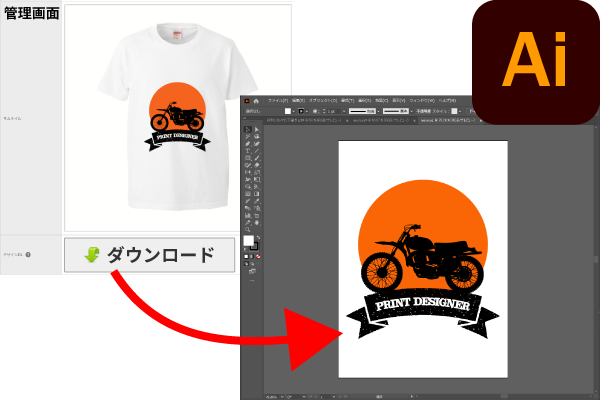Image resolution: width=600 pixels, height=400 pixels.
Task: Click the Adobe Illustrator Ai logo
Action: [x=536, y=61]
